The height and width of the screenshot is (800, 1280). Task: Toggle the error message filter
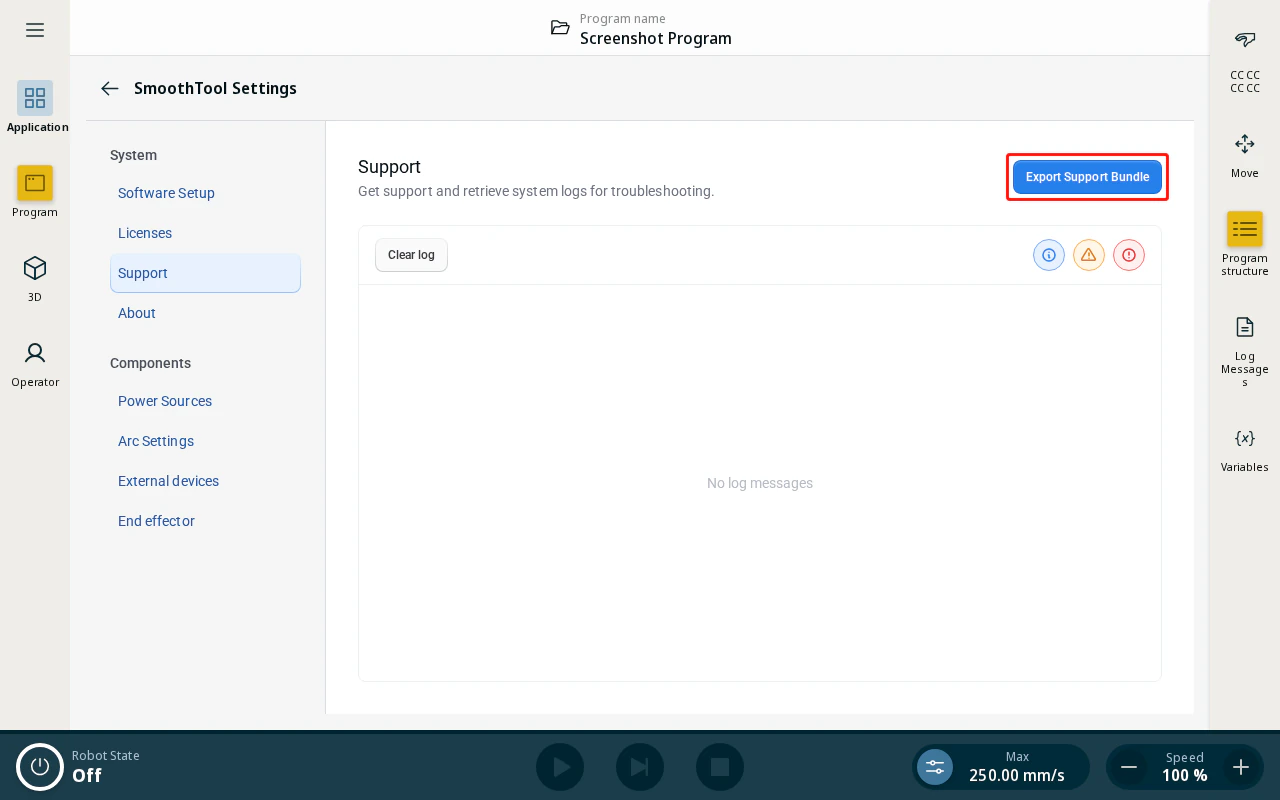point(1129,255)
